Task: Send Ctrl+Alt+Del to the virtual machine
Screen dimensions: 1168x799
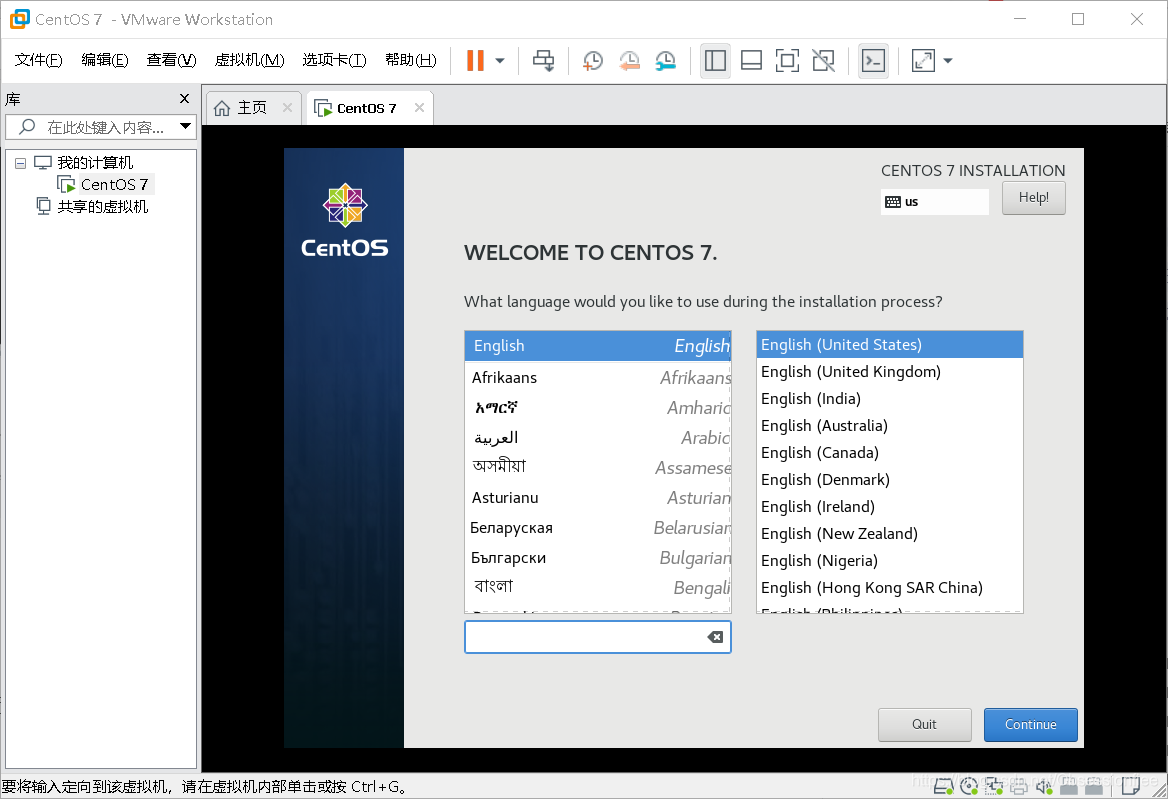Action: pos(543,60)
